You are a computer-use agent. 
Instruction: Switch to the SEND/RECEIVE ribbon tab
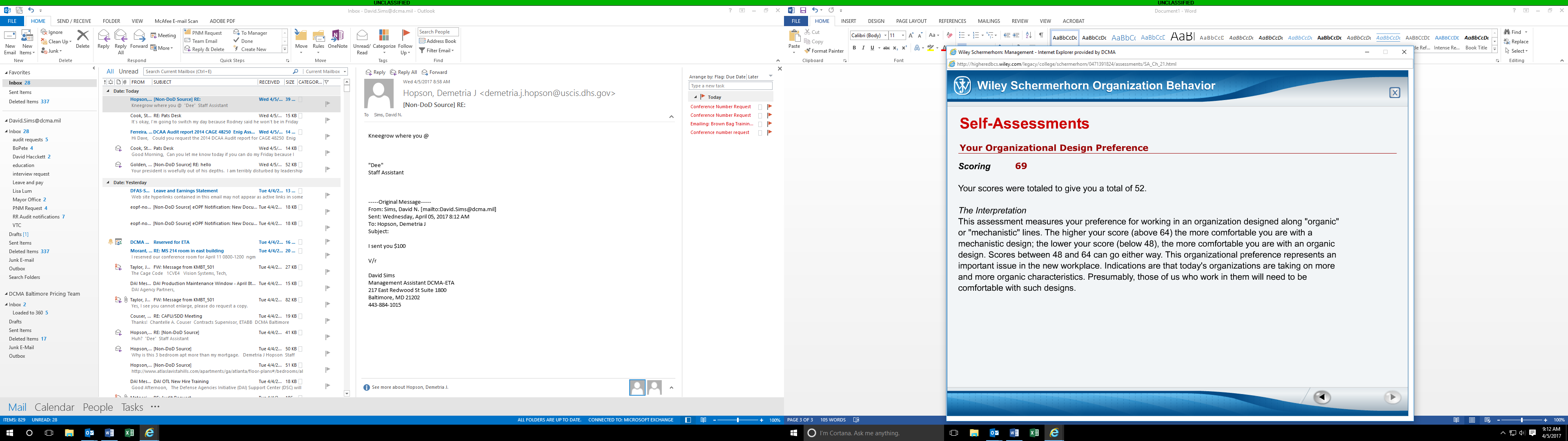click(x=73, y=20)
